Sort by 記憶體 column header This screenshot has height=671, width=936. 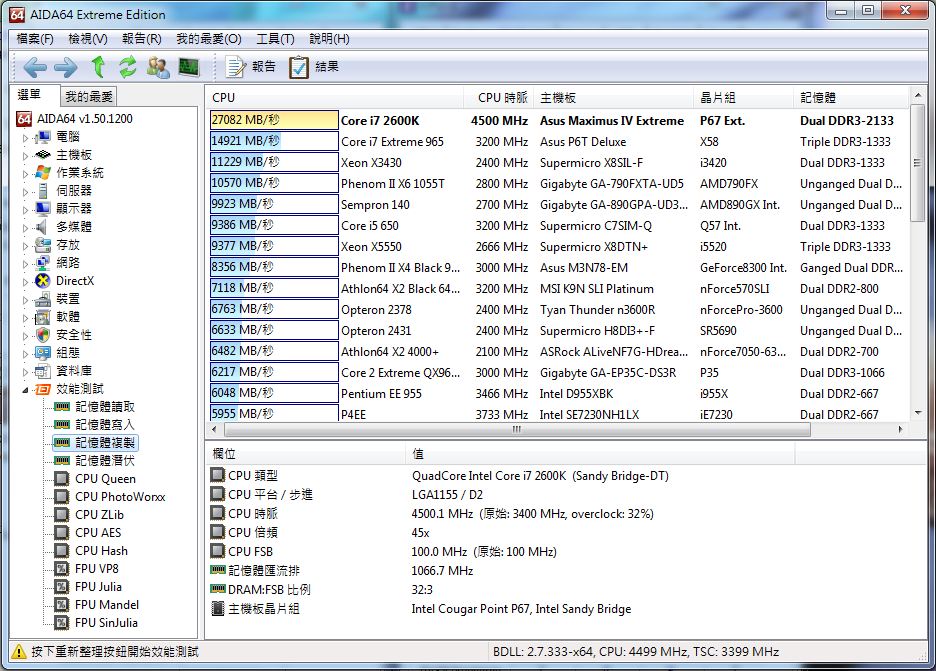pyautogui.click(x=850, y=98)
